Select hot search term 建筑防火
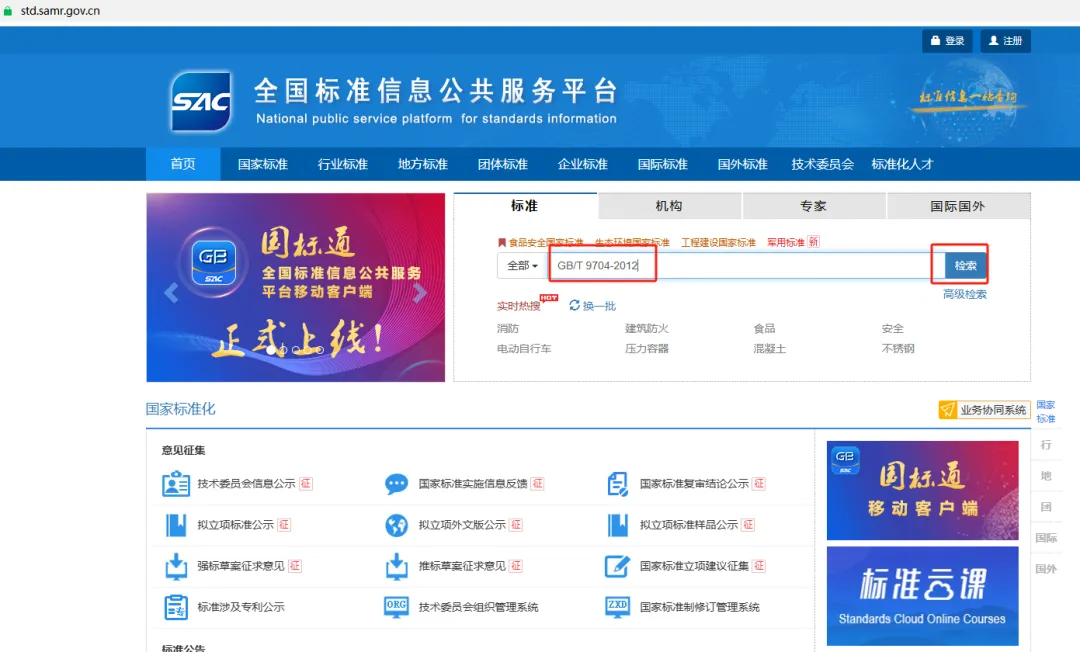This screenshot has height=652, width=1080. pos(647,328)
